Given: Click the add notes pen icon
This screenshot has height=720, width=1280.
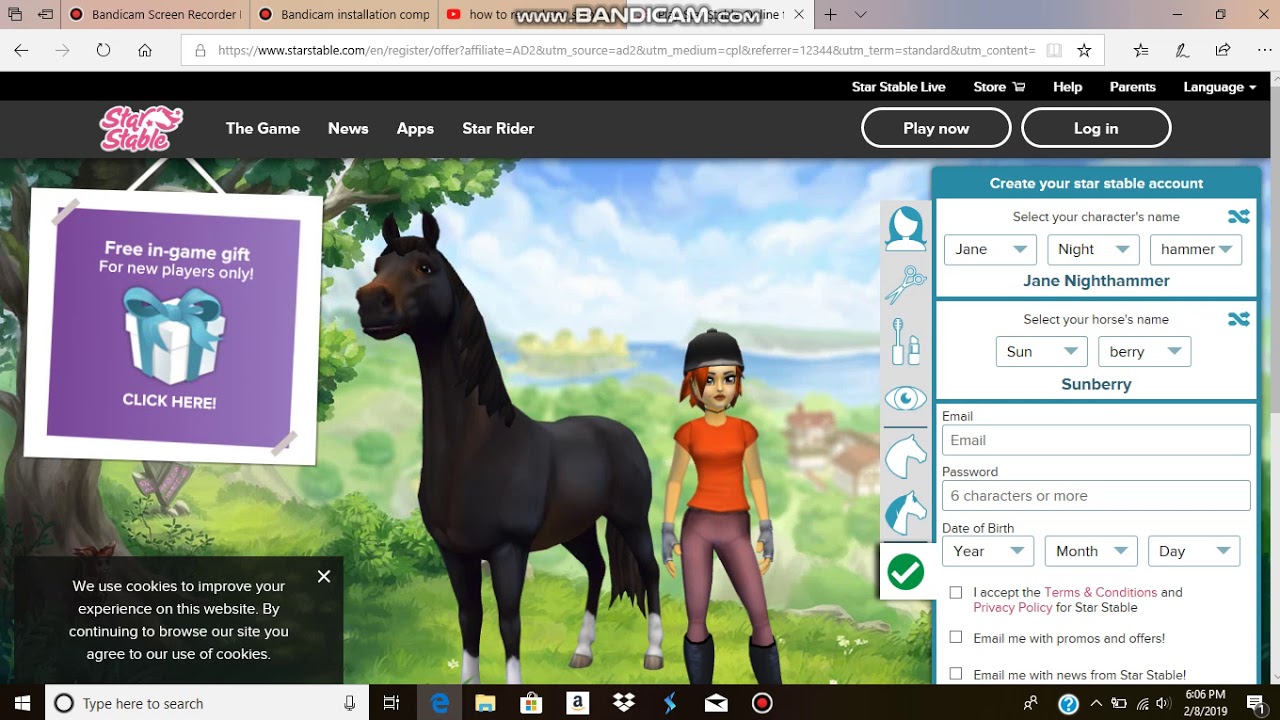Looking at the screenshot, I should point(1182,50).
